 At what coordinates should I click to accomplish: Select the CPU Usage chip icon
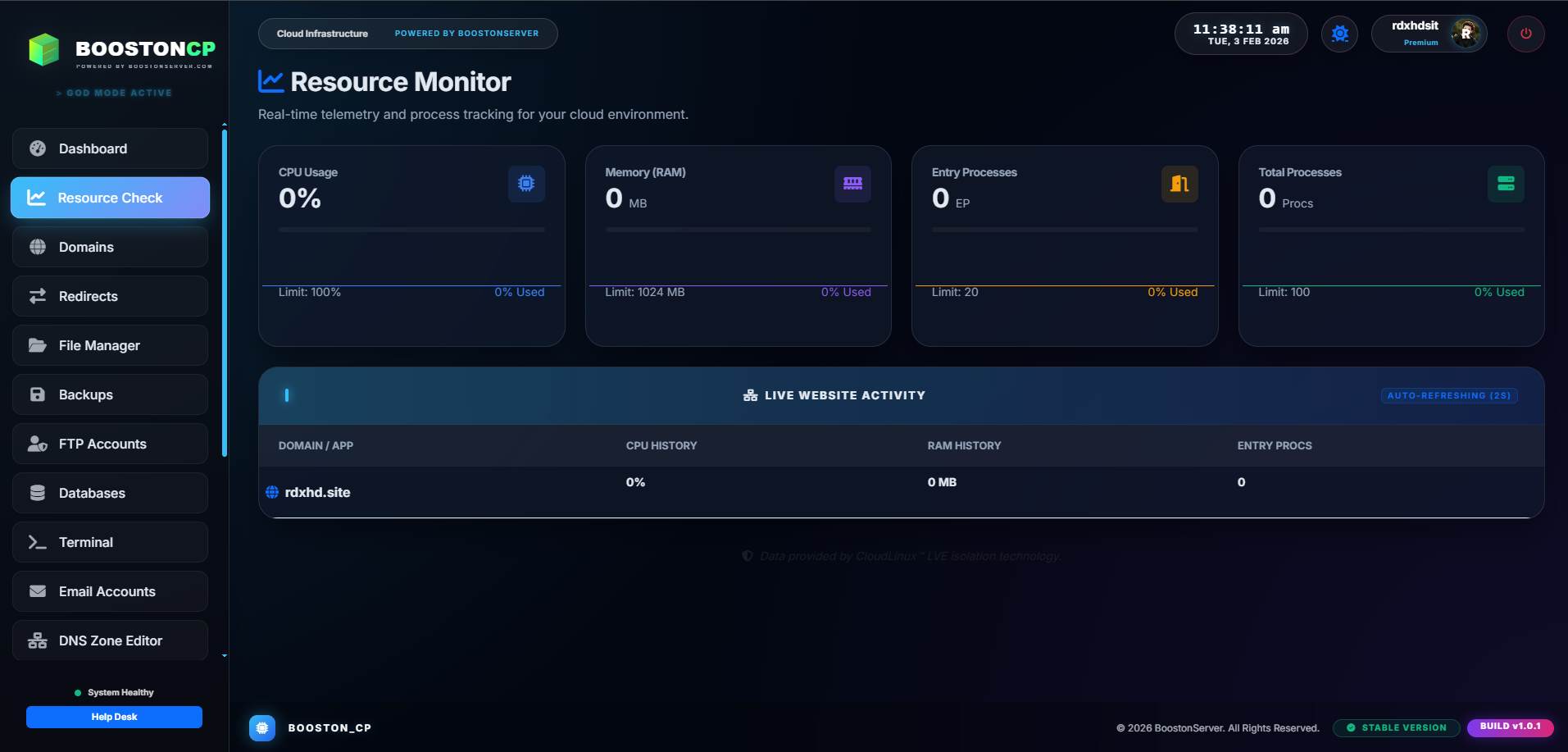(526, 184)
